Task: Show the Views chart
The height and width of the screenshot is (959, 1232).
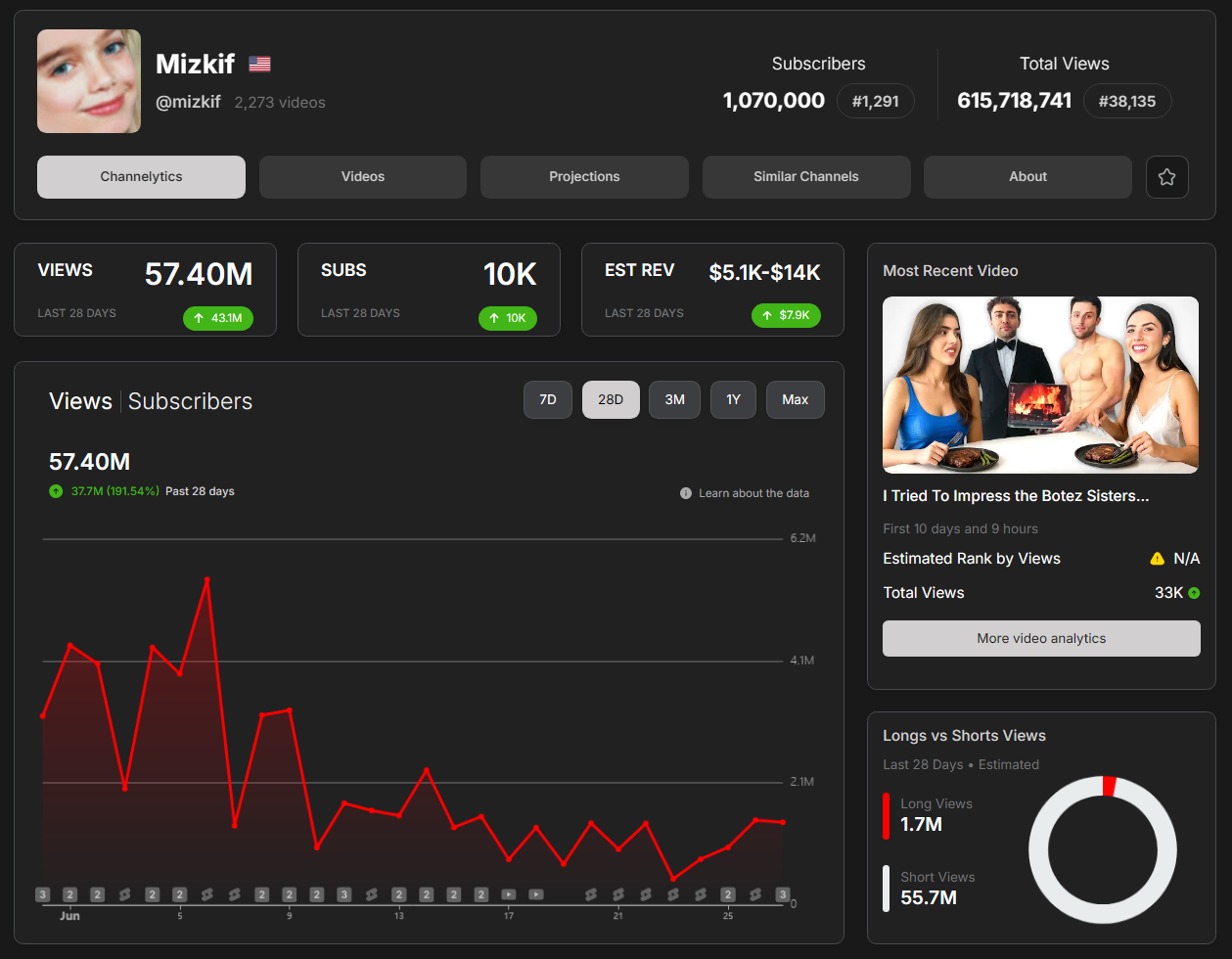Action: [x=80, y=401]
